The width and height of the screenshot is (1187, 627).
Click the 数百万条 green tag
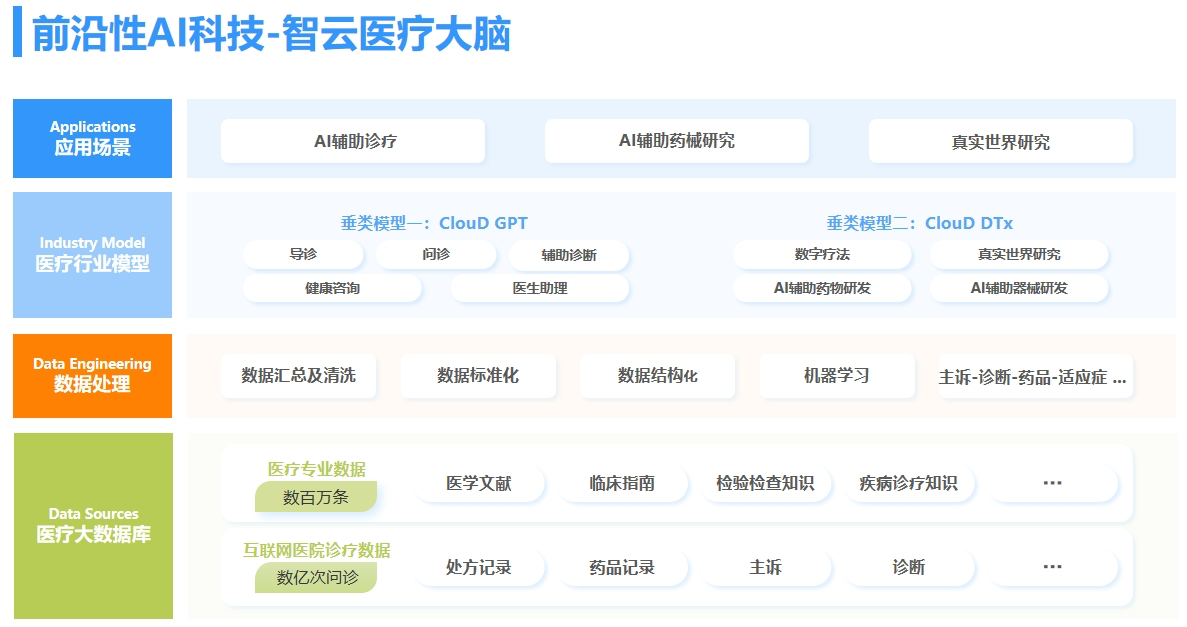(x=316, y=497)
